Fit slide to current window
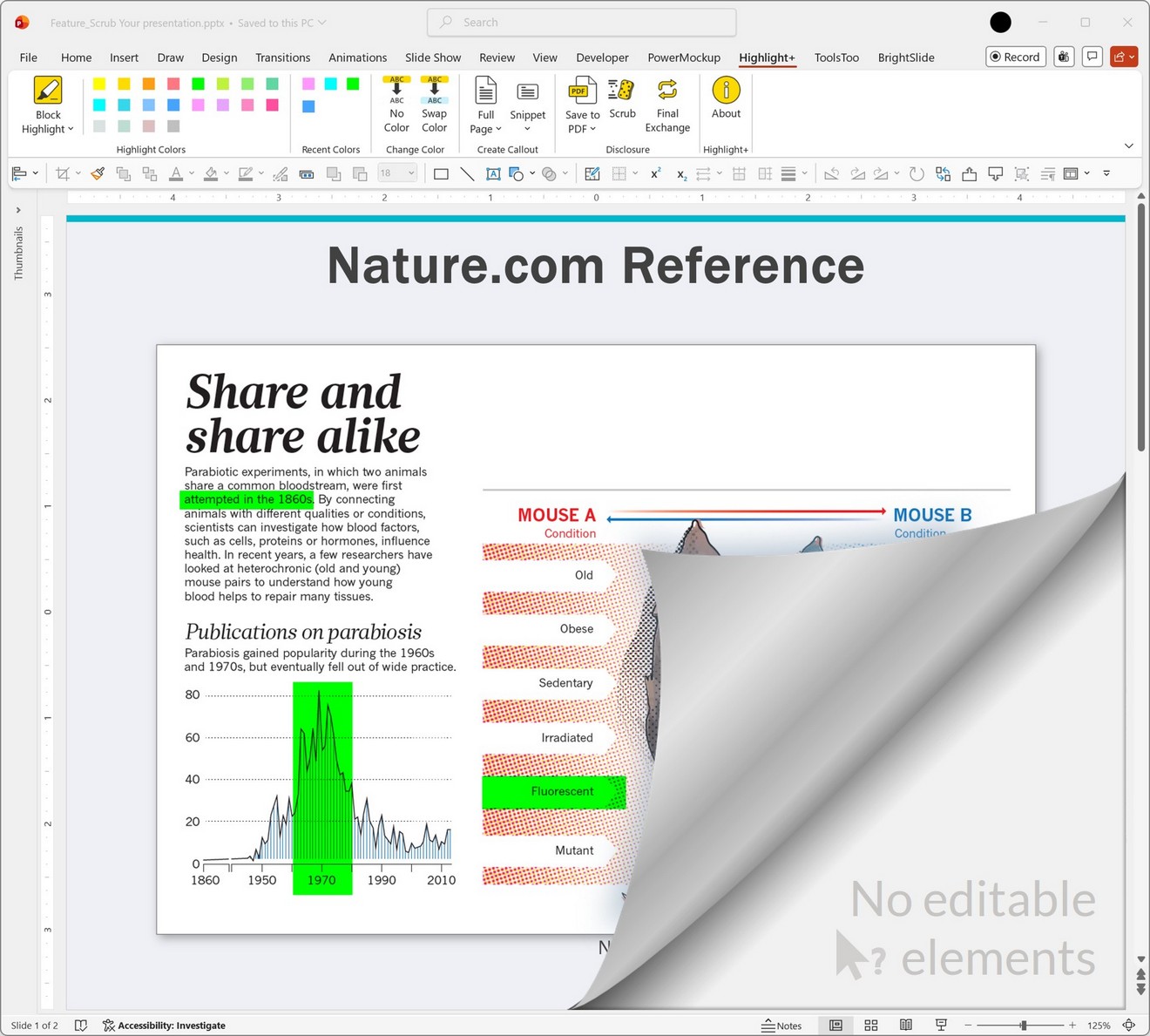This screenshot has width=1150, height=1036. 1129,1026
